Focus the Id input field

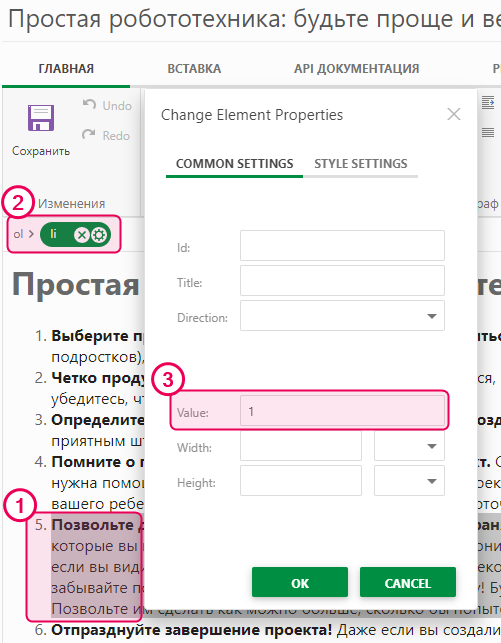(342, 246)
